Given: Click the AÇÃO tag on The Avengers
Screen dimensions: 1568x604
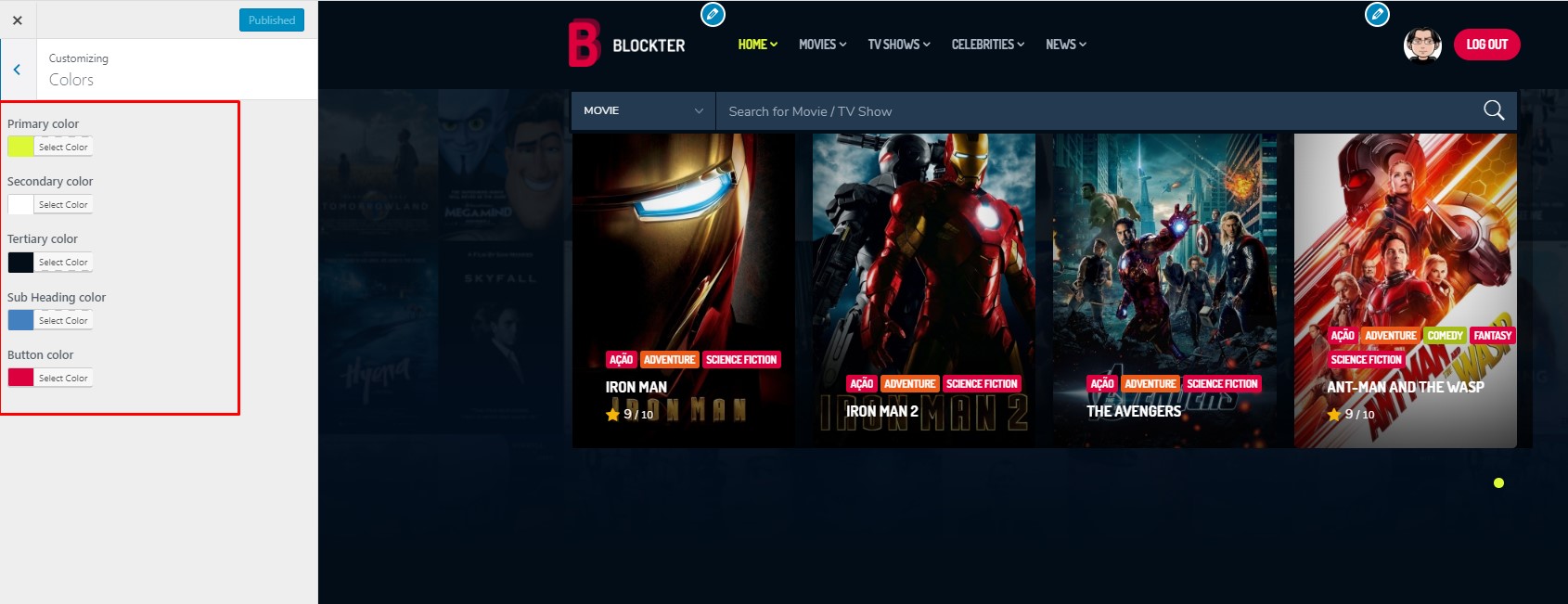Looking at the screenshot, I should point(1102,384).
